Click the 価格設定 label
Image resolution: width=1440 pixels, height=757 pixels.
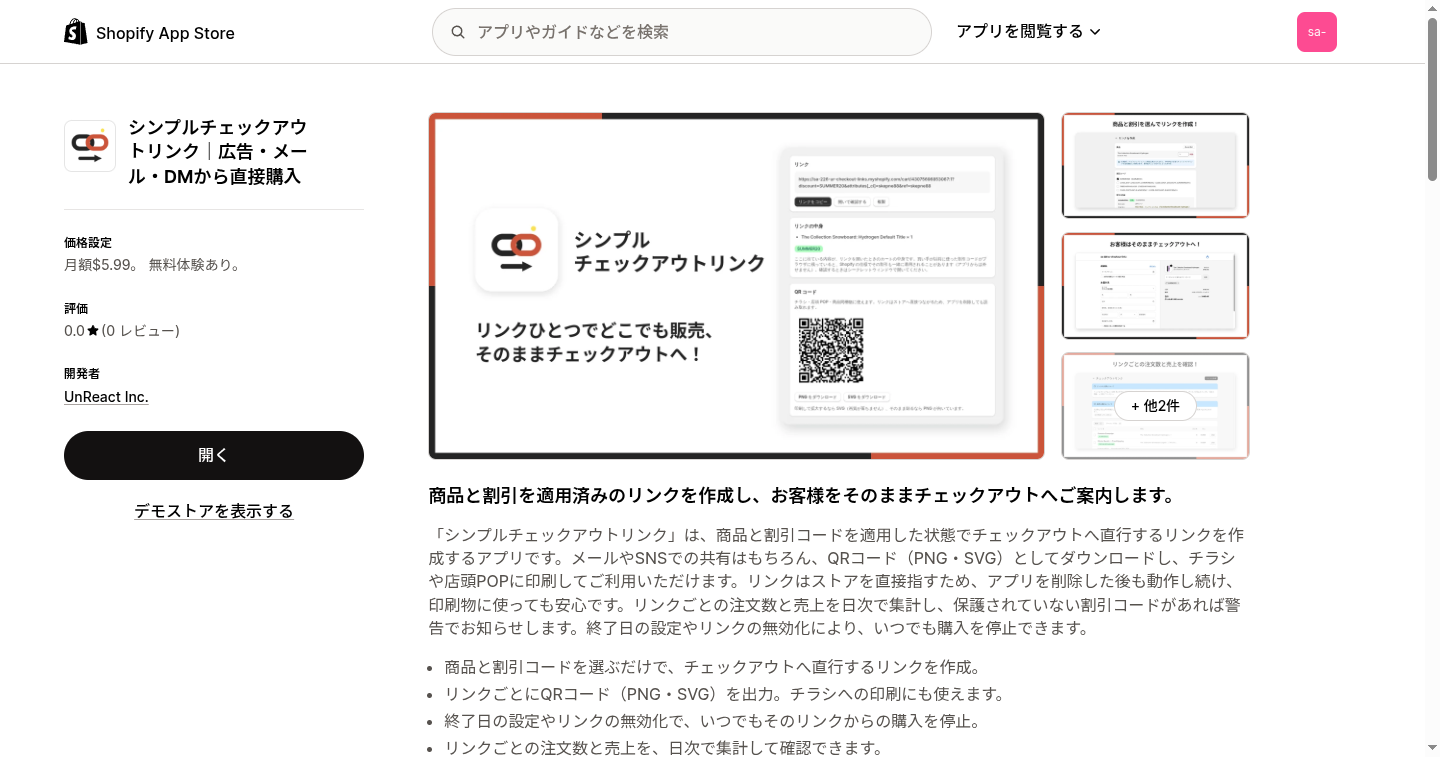[88, 243]
